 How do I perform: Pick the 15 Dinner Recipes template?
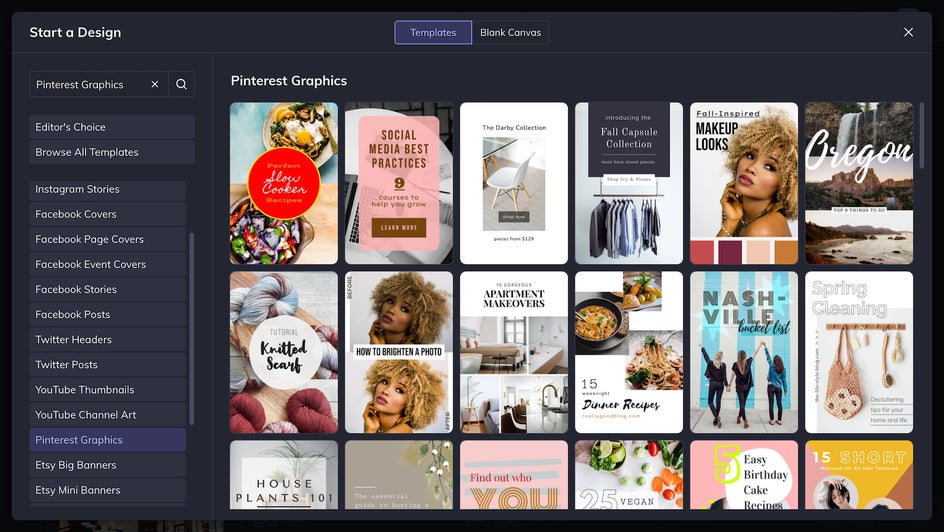click(x=629, y=352)
